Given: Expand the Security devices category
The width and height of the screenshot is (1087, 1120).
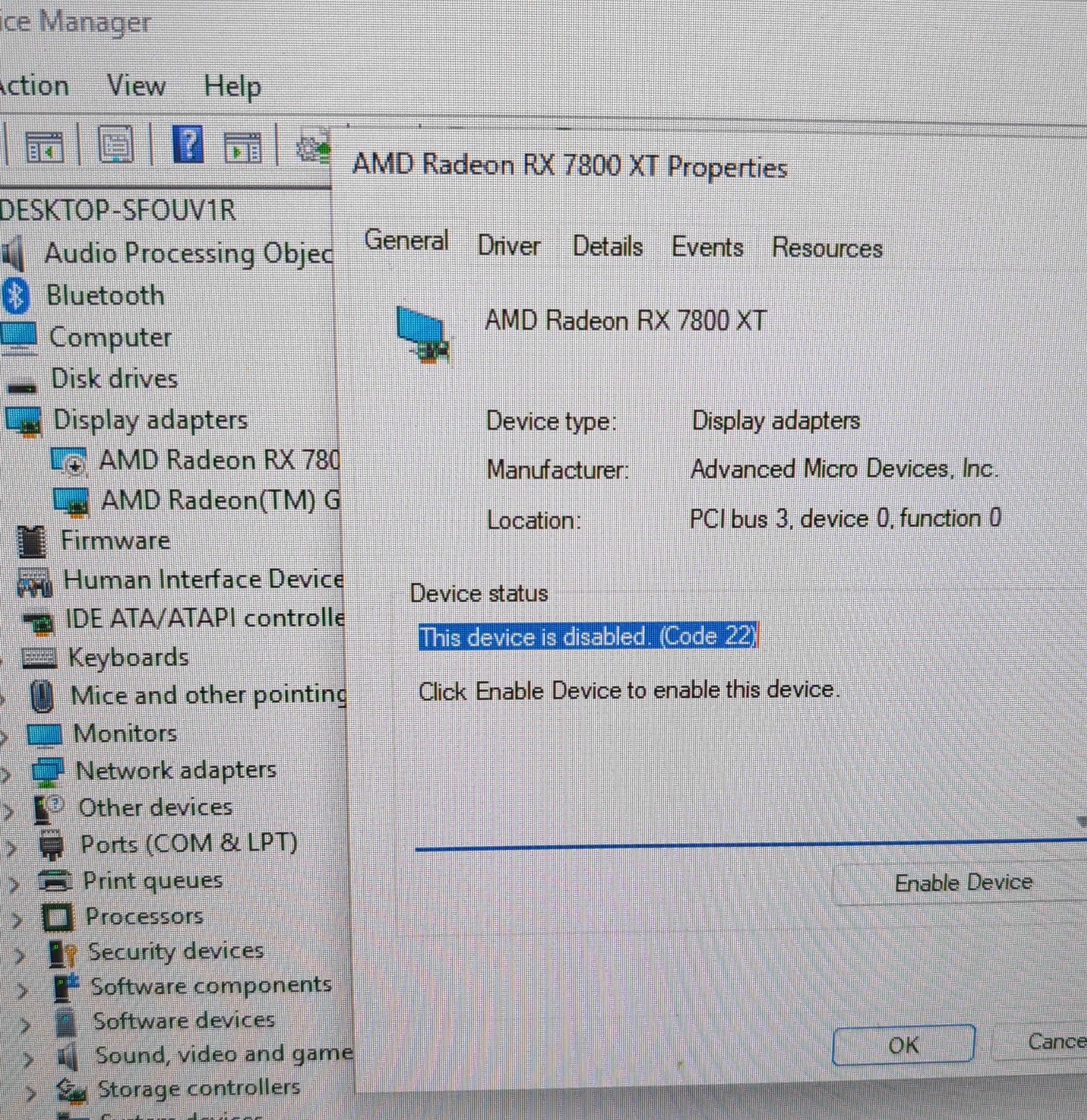Looking at the screenshot, I should pos(20,955).
